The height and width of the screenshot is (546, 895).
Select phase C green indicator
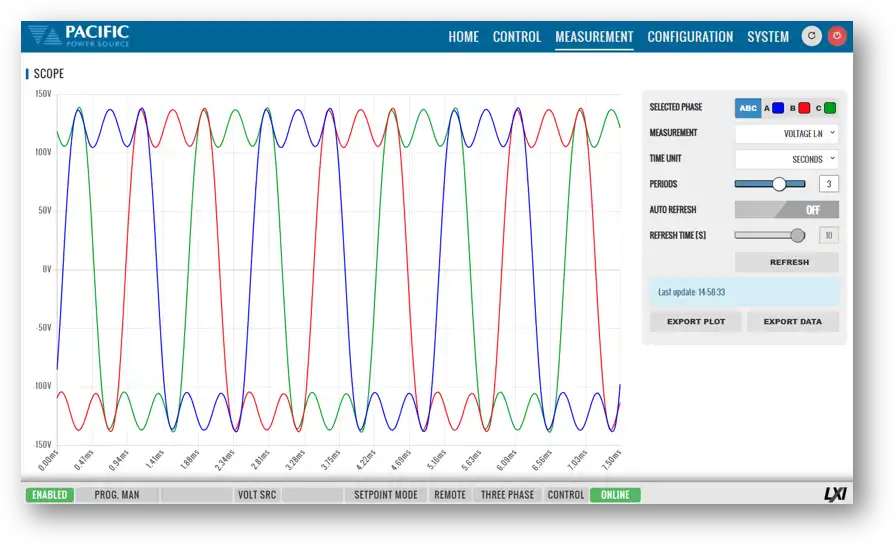[830, 108]
